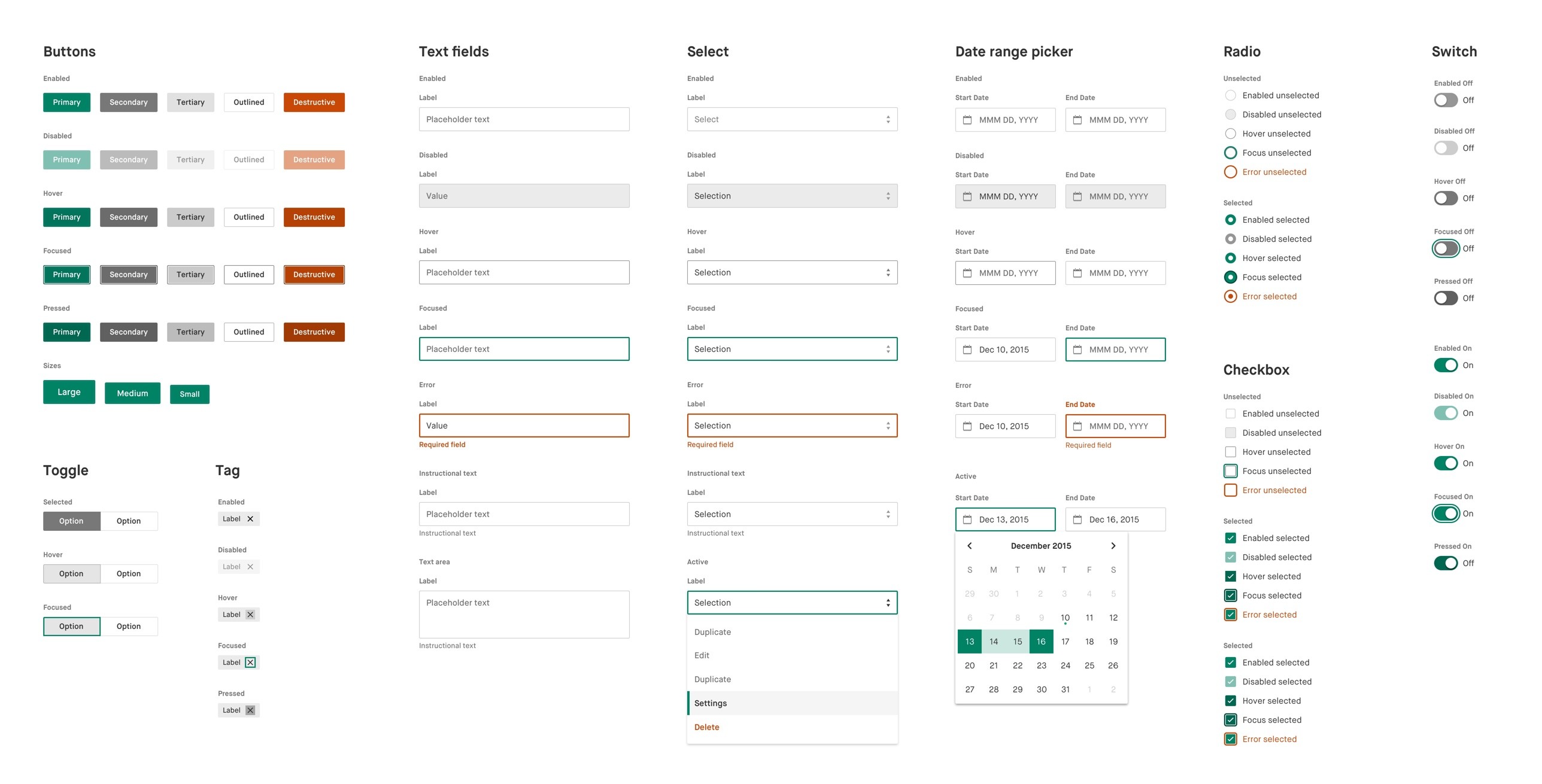
Task: Choose Settings in the dropdown menu
Action: [x=711, y=703]
